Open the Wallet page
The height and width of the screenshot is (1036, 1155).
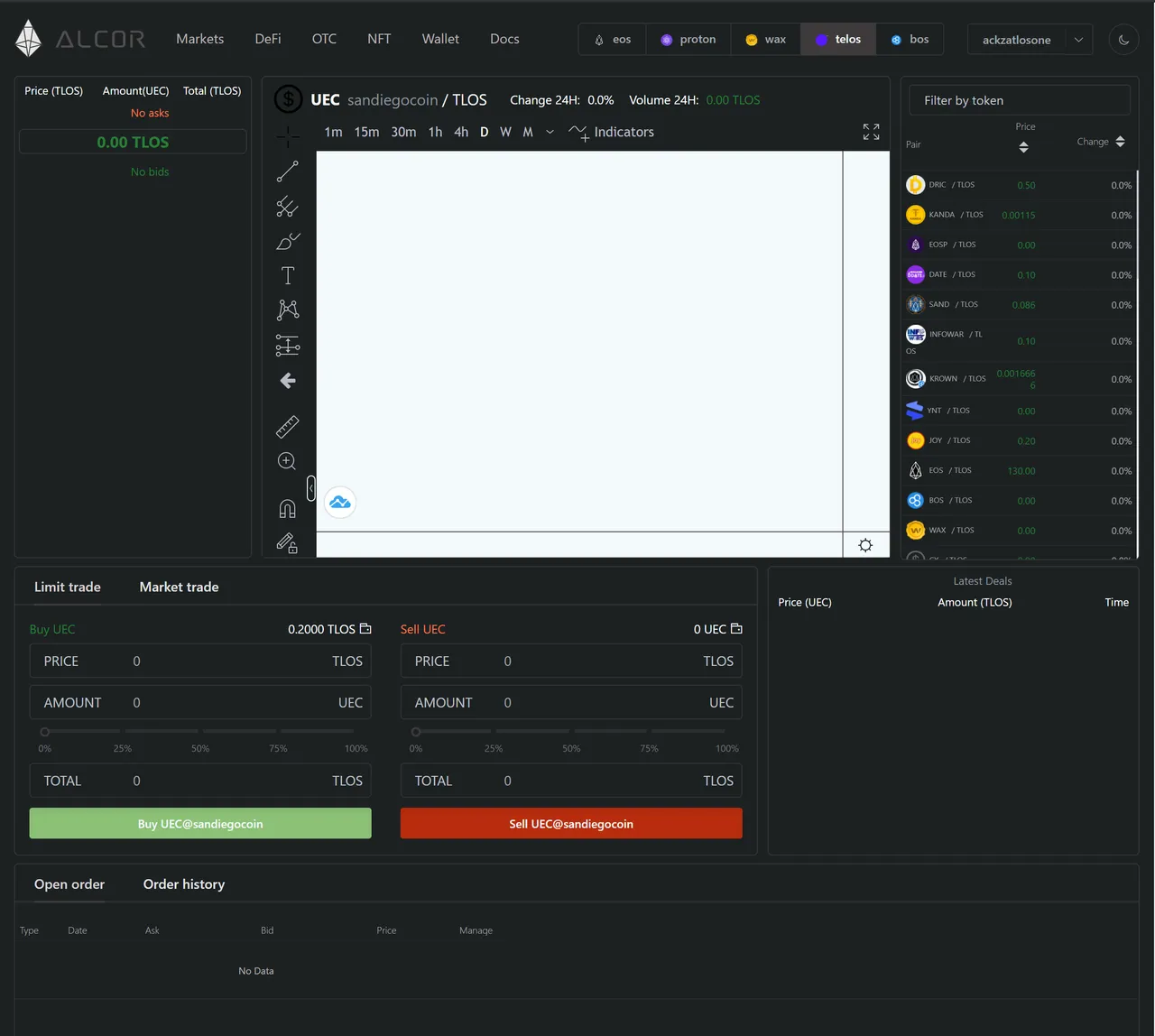[440, 39]
